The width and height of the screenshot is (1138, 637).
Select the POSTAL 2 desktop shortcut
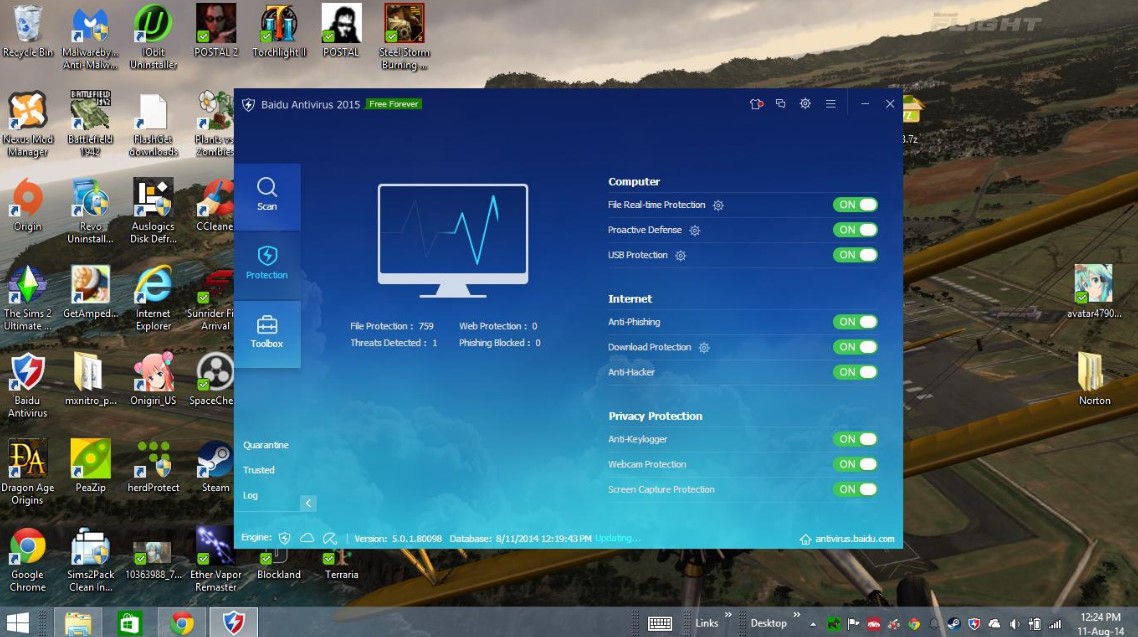216,30
